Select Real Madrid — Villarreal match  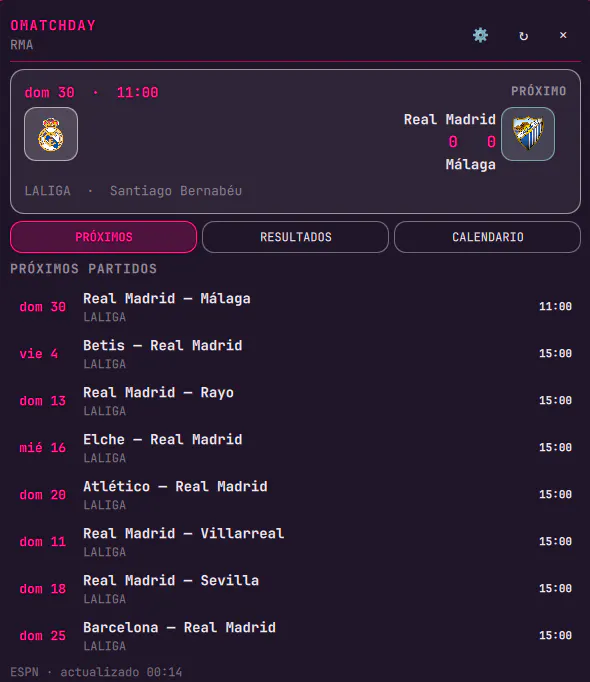click(x=295, y=542)
